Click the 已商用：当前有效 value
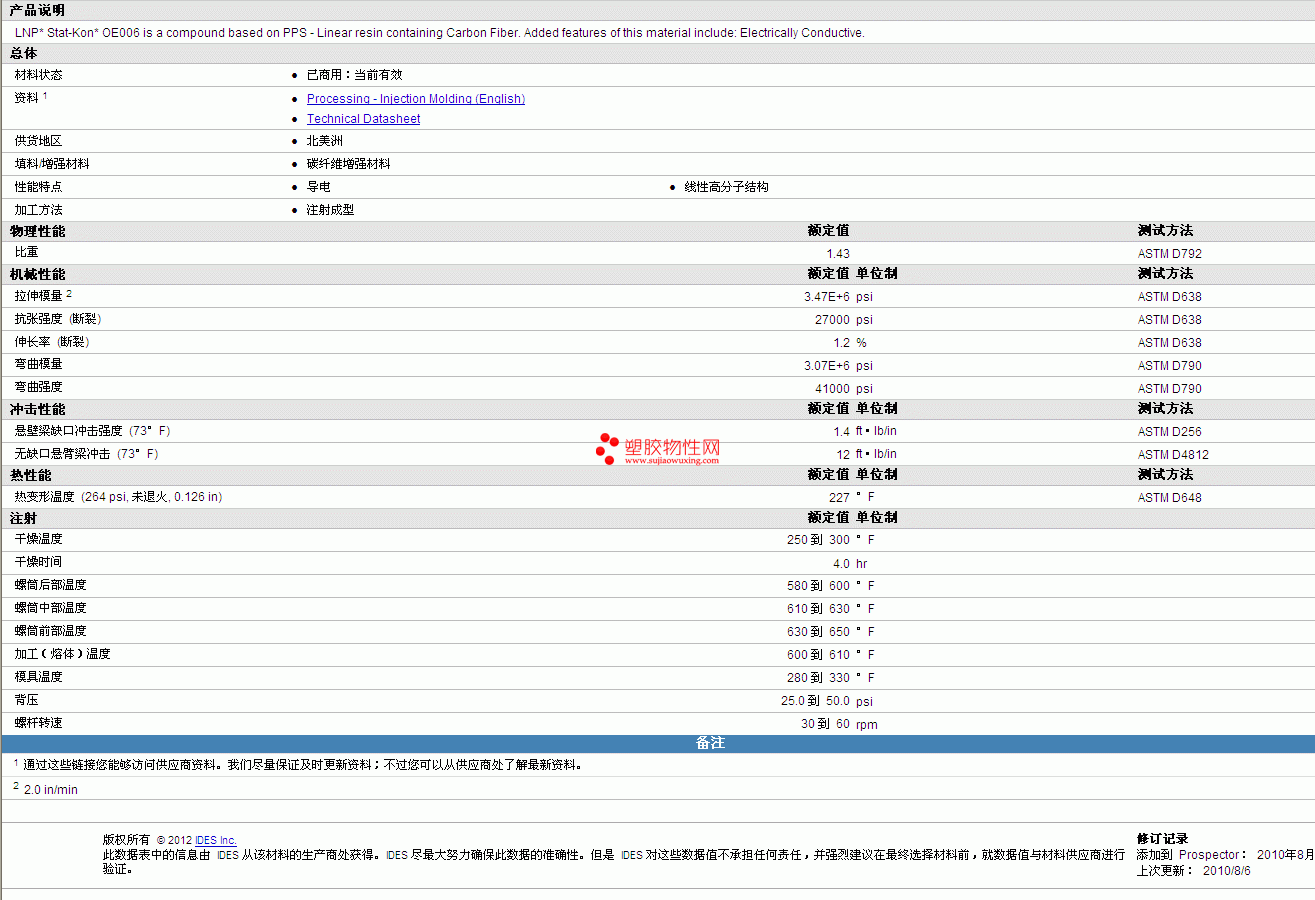The image size is (1315, 900). coord(354,75)
